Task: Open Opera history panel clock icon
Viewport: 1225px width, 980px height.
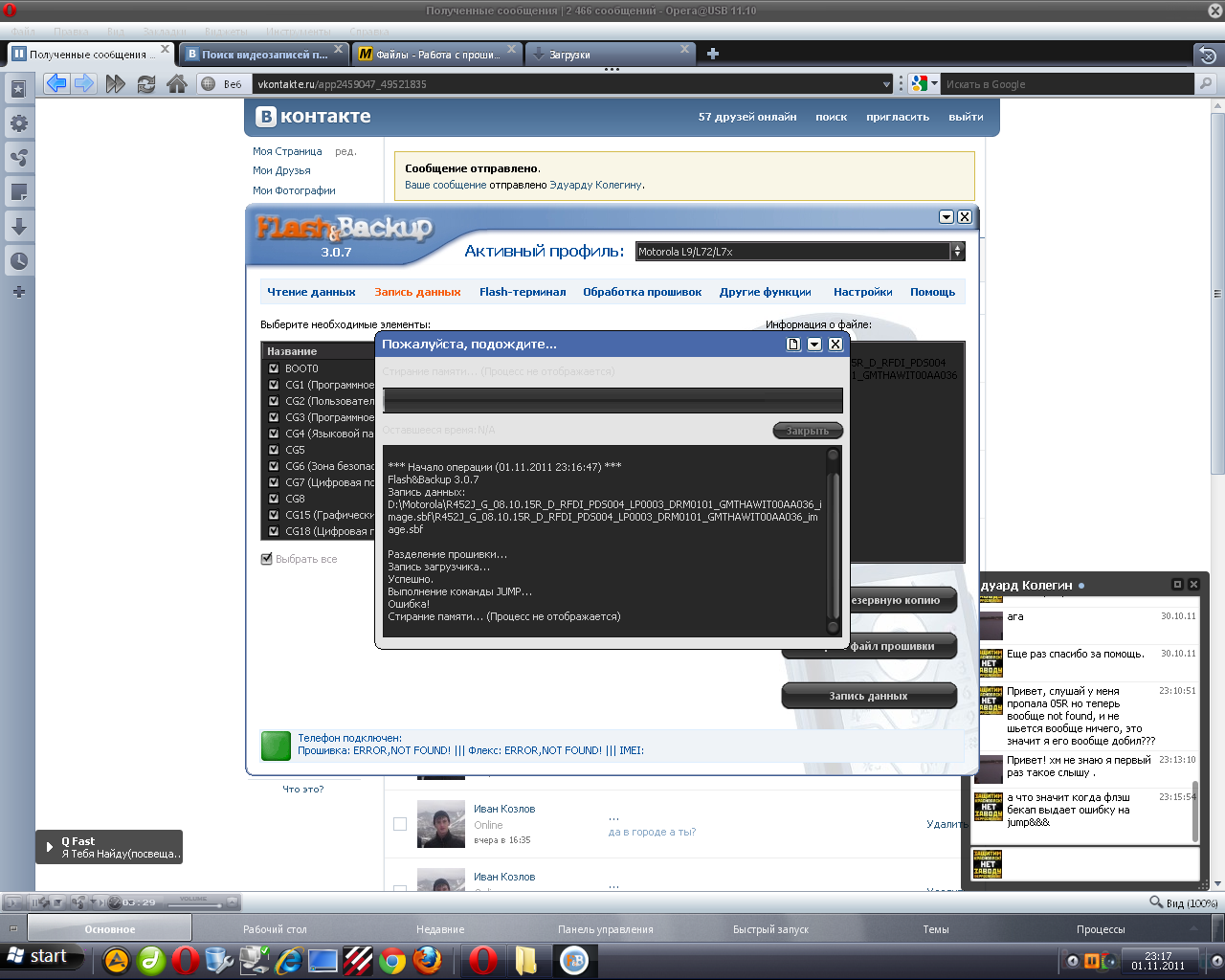Action: (18, 261)
